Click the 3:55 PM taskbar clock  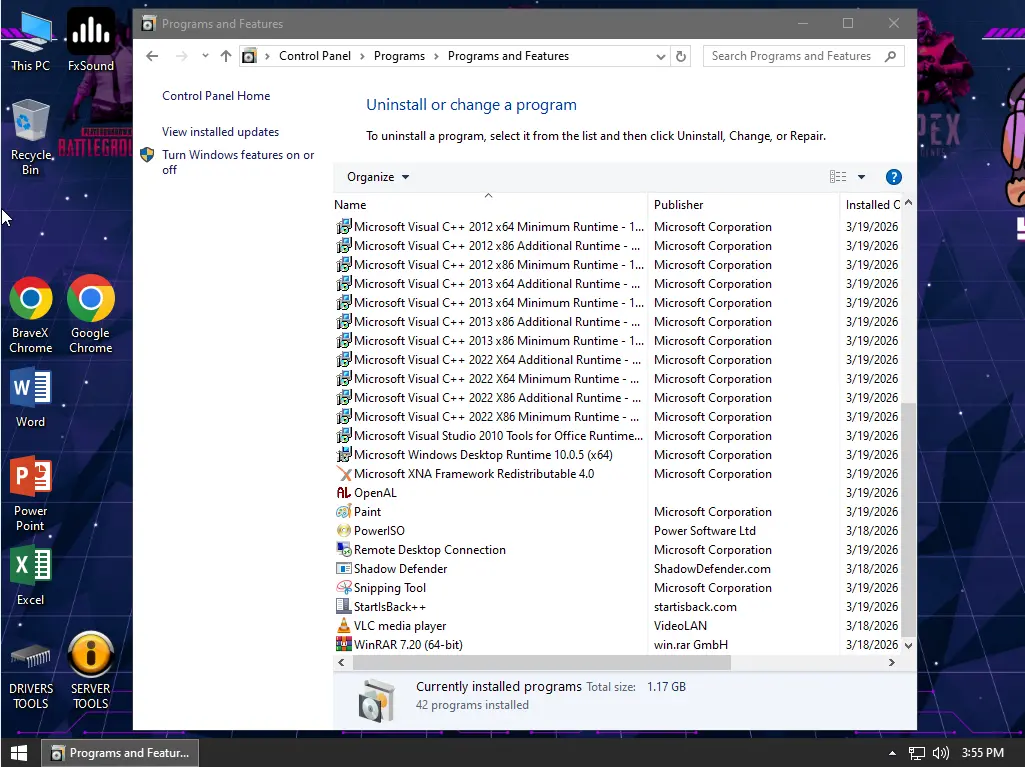(983, 753)
